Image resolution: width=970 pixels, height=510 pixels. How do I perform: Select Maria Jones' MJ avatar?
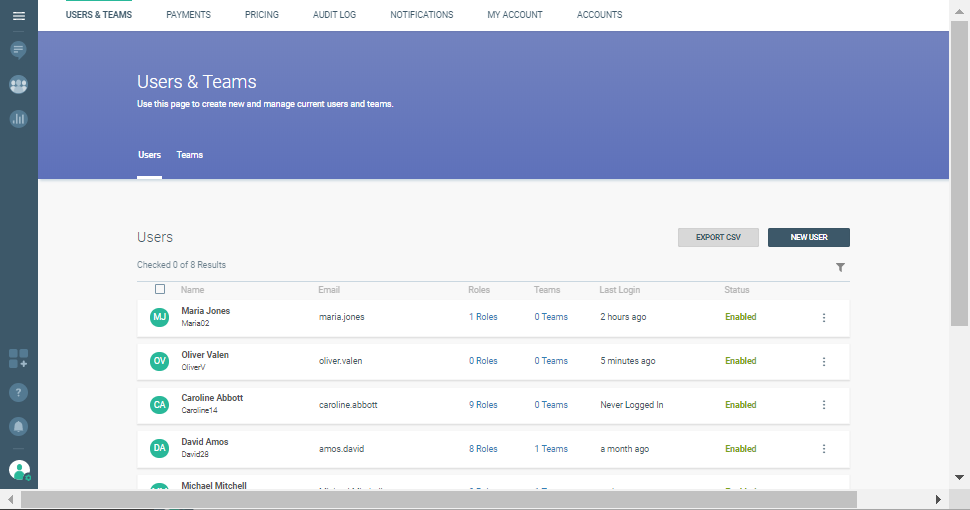click(x=159, y=317)
